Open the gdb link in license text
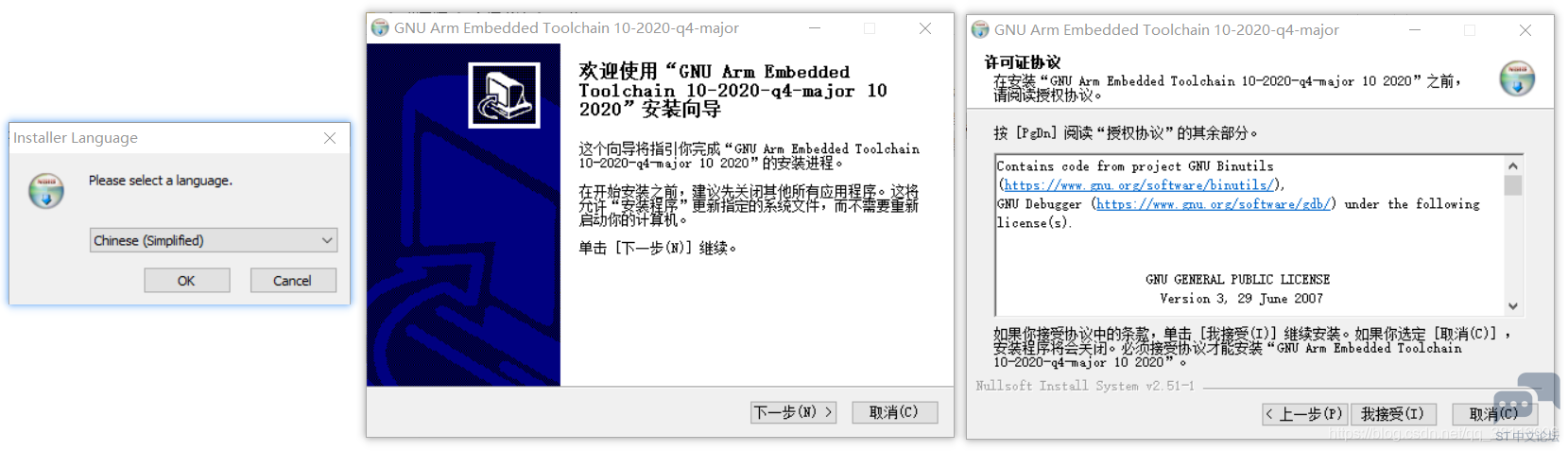The width and height of the screenshot is (1568, 451). click(1214, 204)
